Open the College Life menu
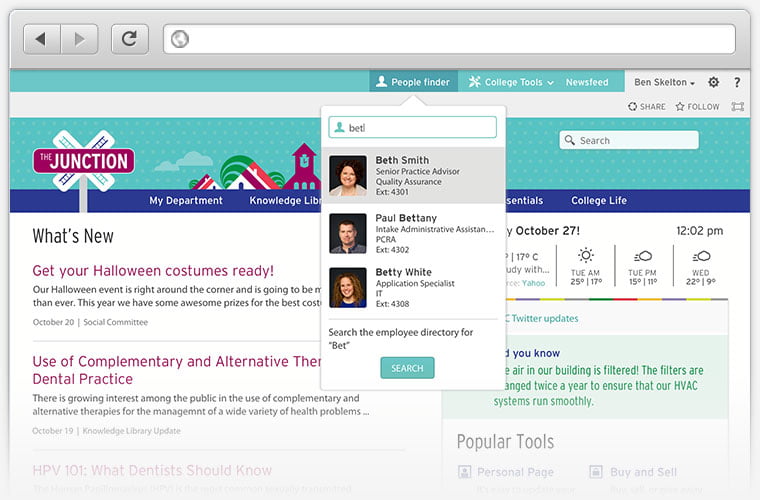This screenshot has height=500, width=760. click(x=599, y=201)
